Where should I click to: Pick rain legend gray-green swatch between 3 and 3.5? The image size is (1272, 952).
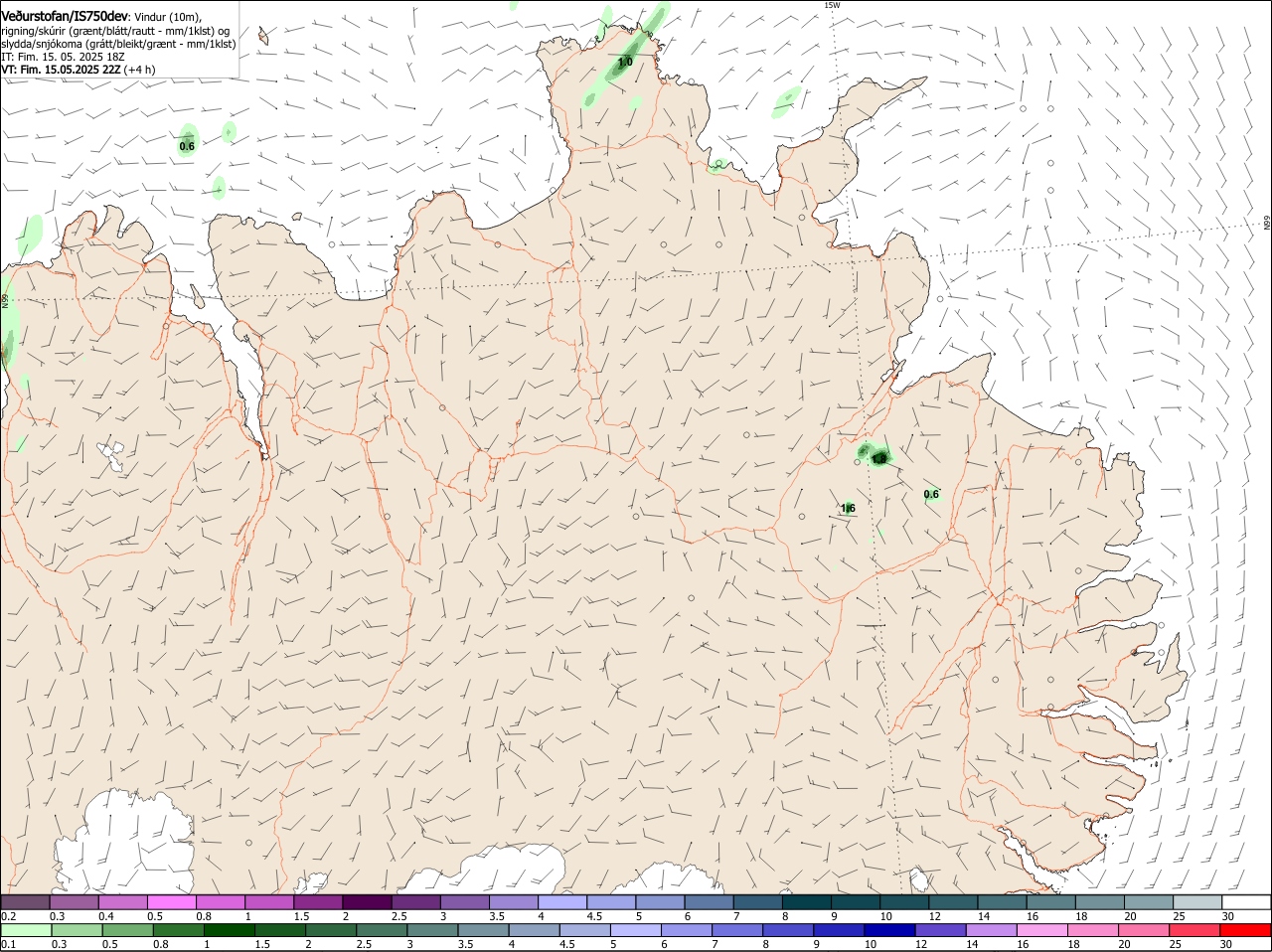[432, 930]
